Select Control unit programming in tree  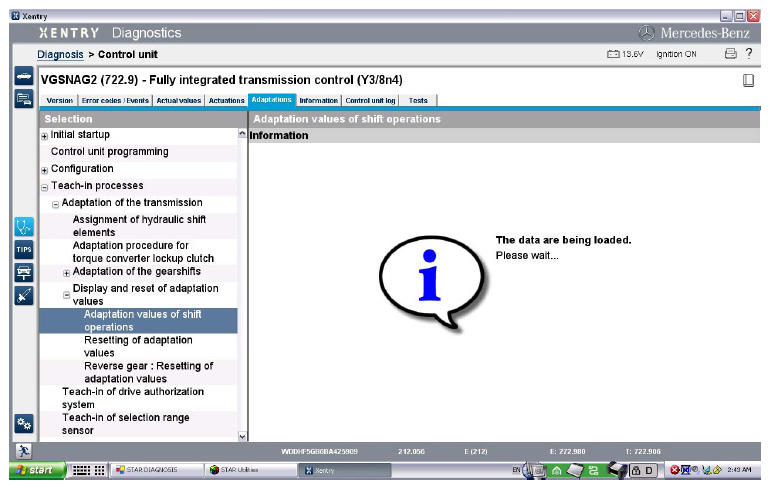[x=109, y=152]
